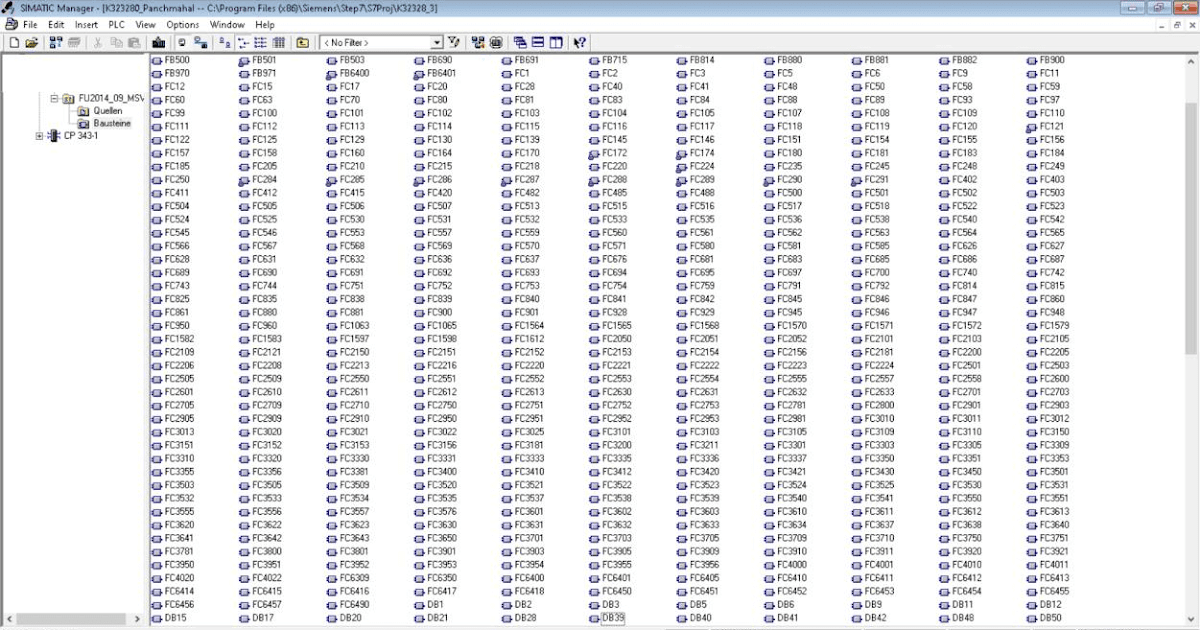Viewport: 1200px width, 630px height.
Task: Click the tree panel horizontal scrollbar
Action: point(70,620)
